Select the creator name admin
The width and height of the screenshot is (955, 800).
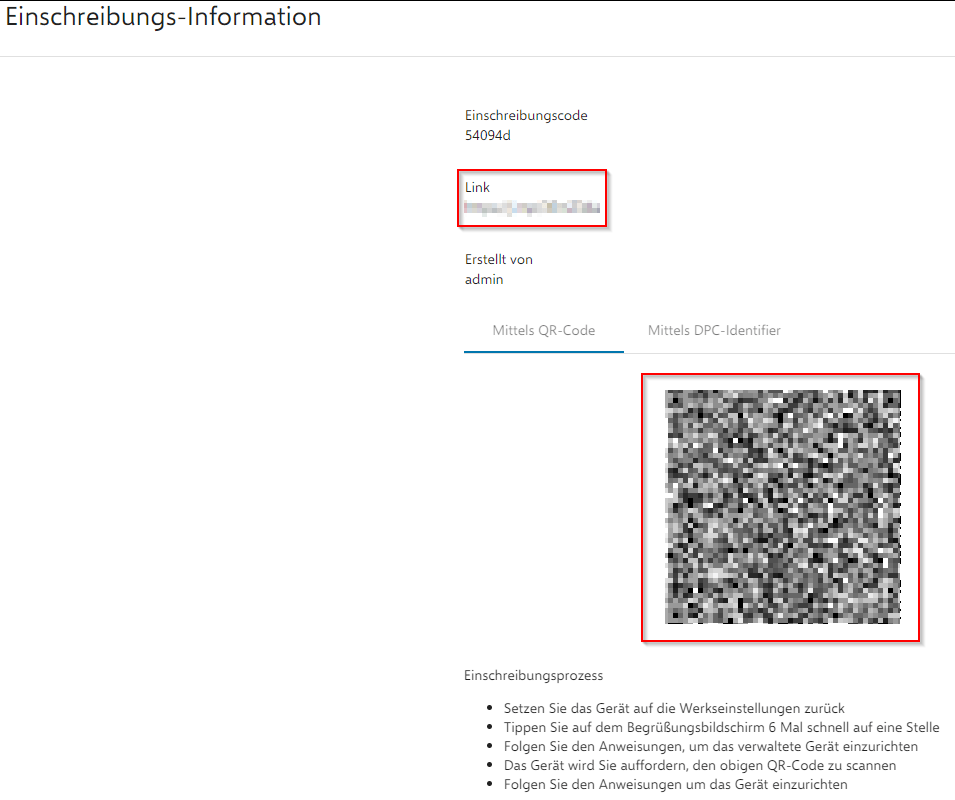click(x=484, y=279)
